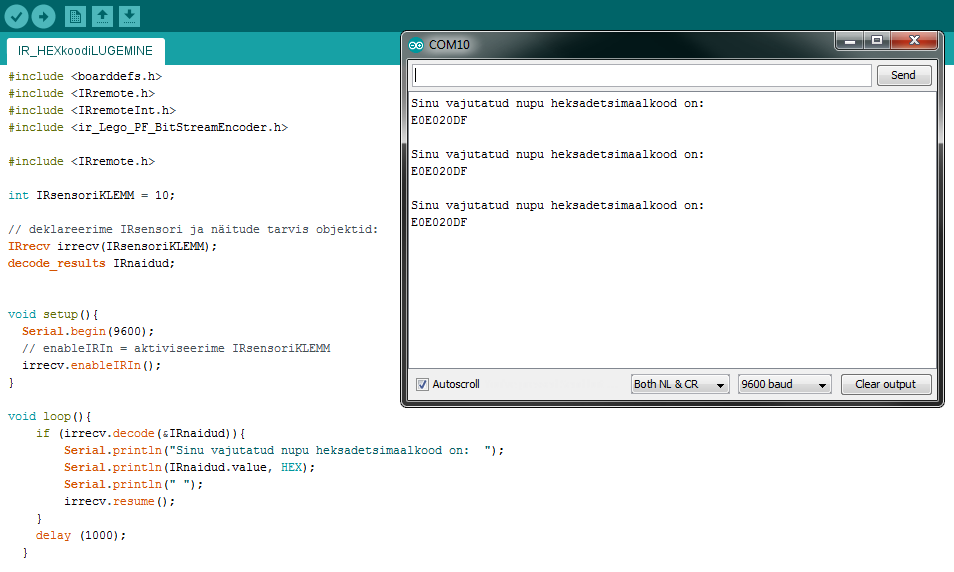Click the Verify checkmark icon
This screenshot has height=572, width=954.
coord(17,16)
